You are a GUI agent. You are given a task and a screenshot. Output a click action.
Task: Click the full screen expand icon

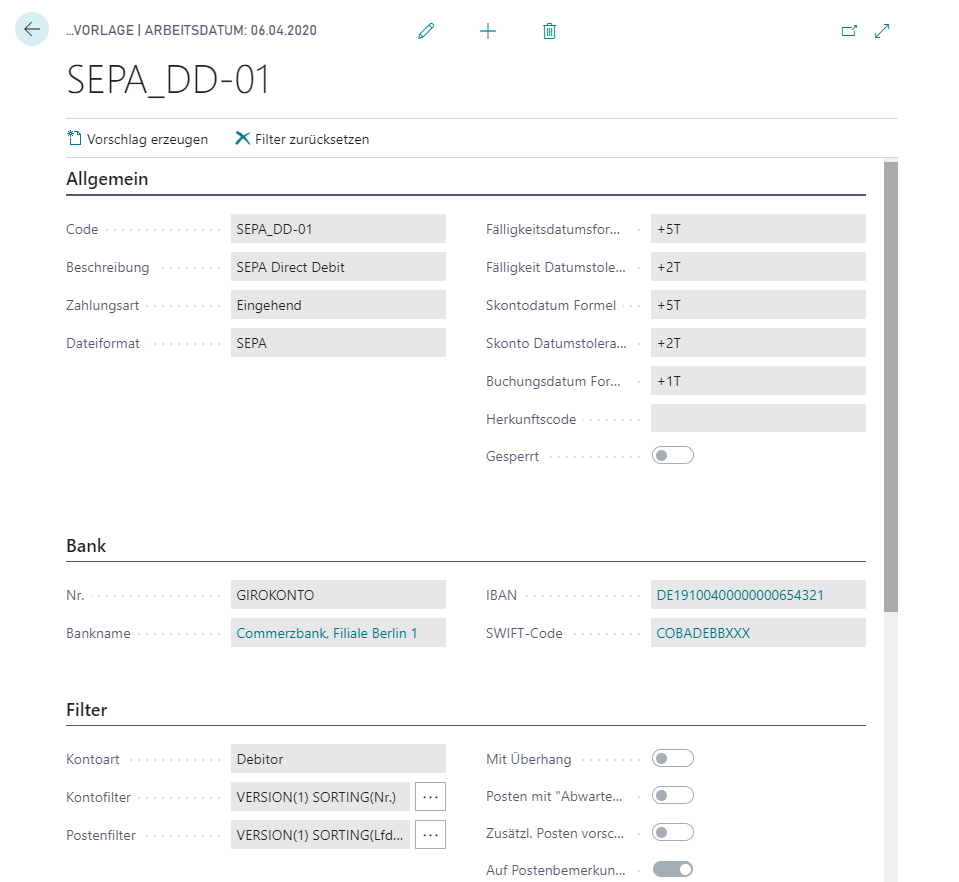[x=882, y=31]
